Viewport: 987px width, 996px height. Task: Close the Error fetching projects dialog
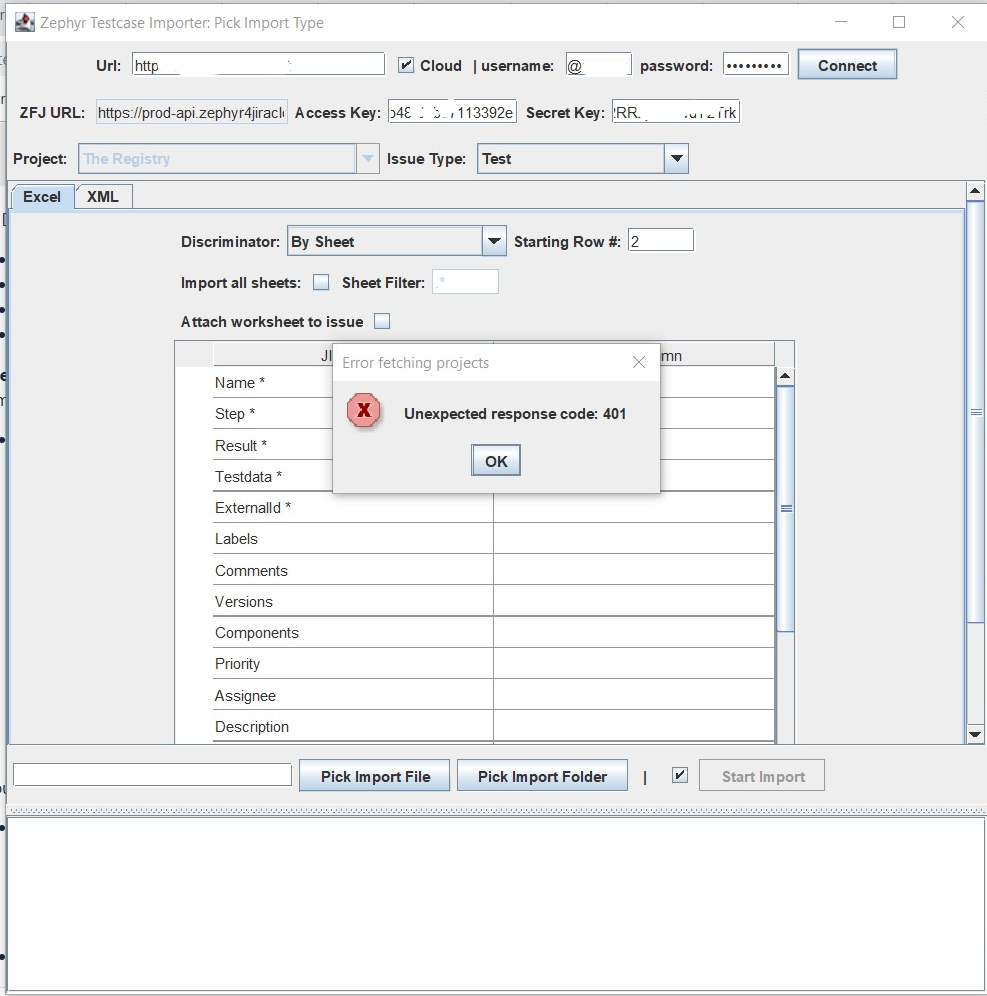639,362
